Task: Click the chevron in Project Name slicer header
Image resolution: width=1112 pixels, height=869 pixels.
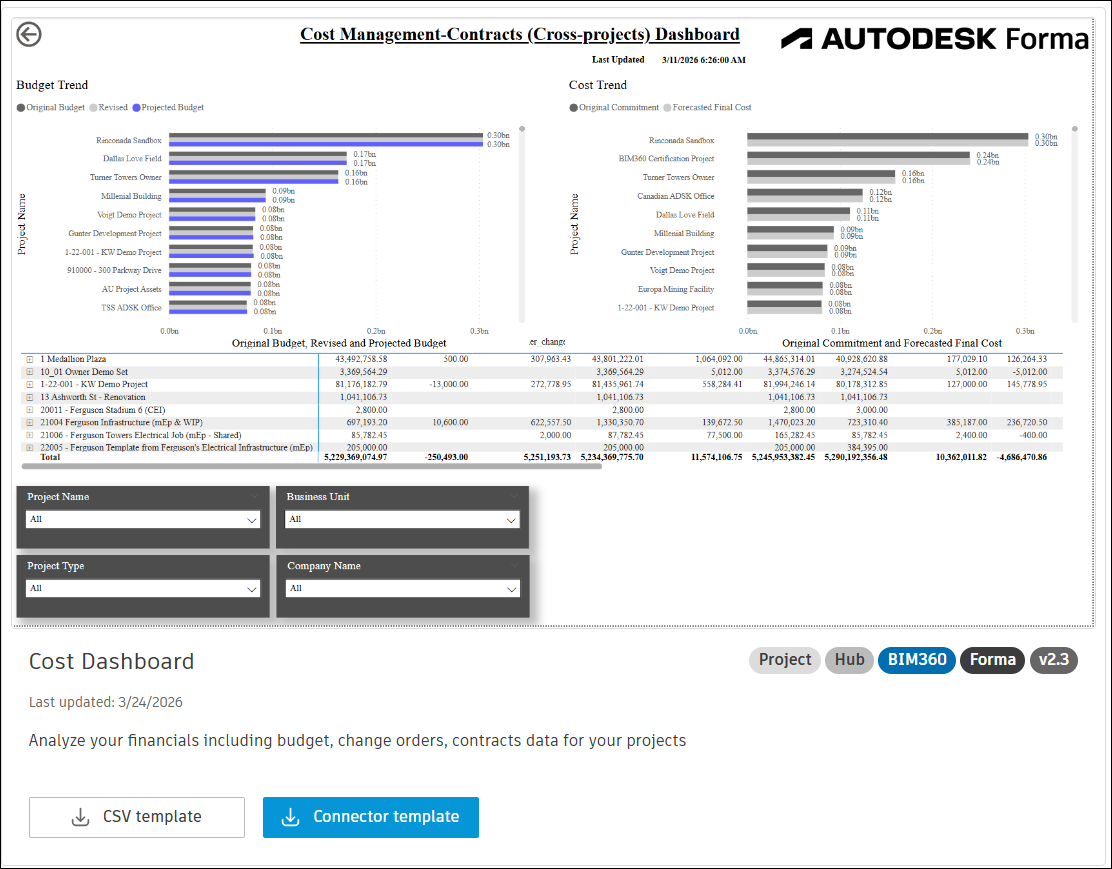Action: click(x=254, y=496)
